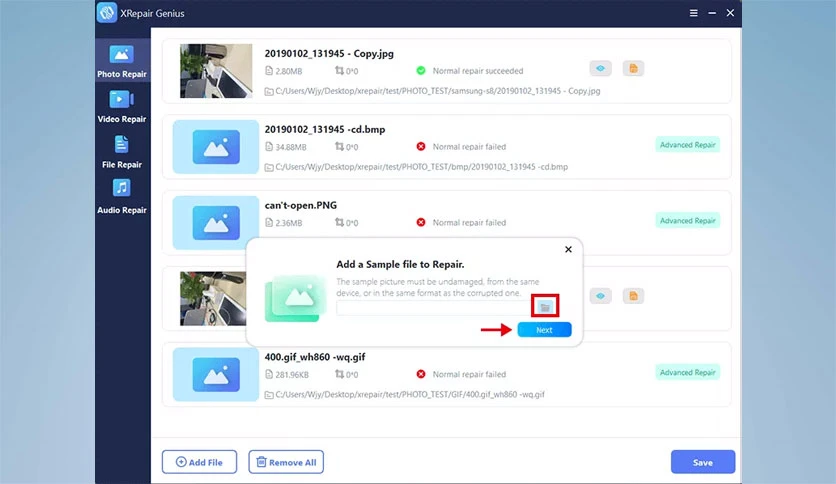836x484 pixels.
Task: Save 20190102_131945 - Copy.jpg using orange file icon
Action: (633, 68)
